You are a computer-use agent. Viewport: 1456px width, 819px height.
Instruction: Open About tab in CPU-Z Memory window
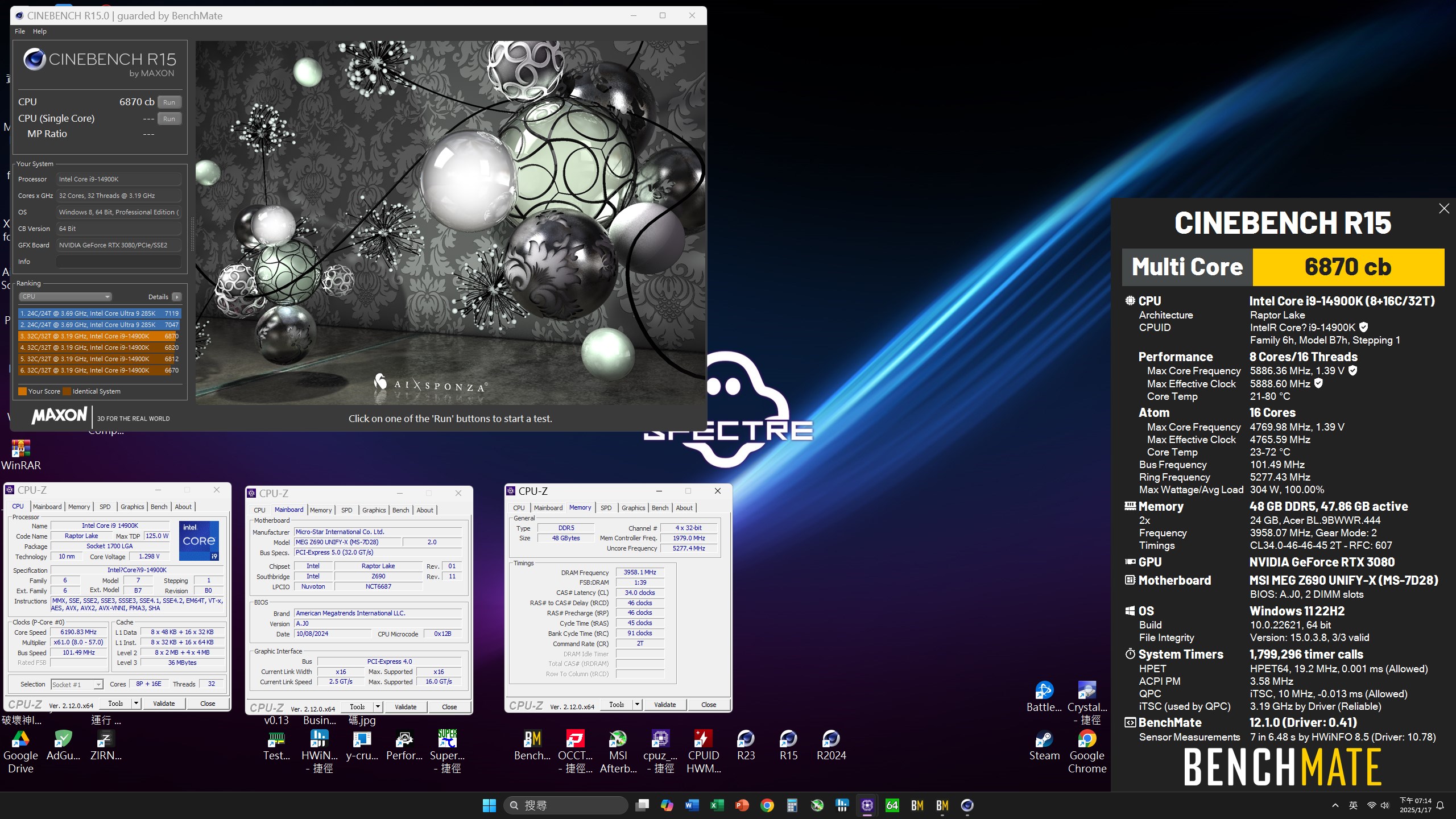click(684, 508)
